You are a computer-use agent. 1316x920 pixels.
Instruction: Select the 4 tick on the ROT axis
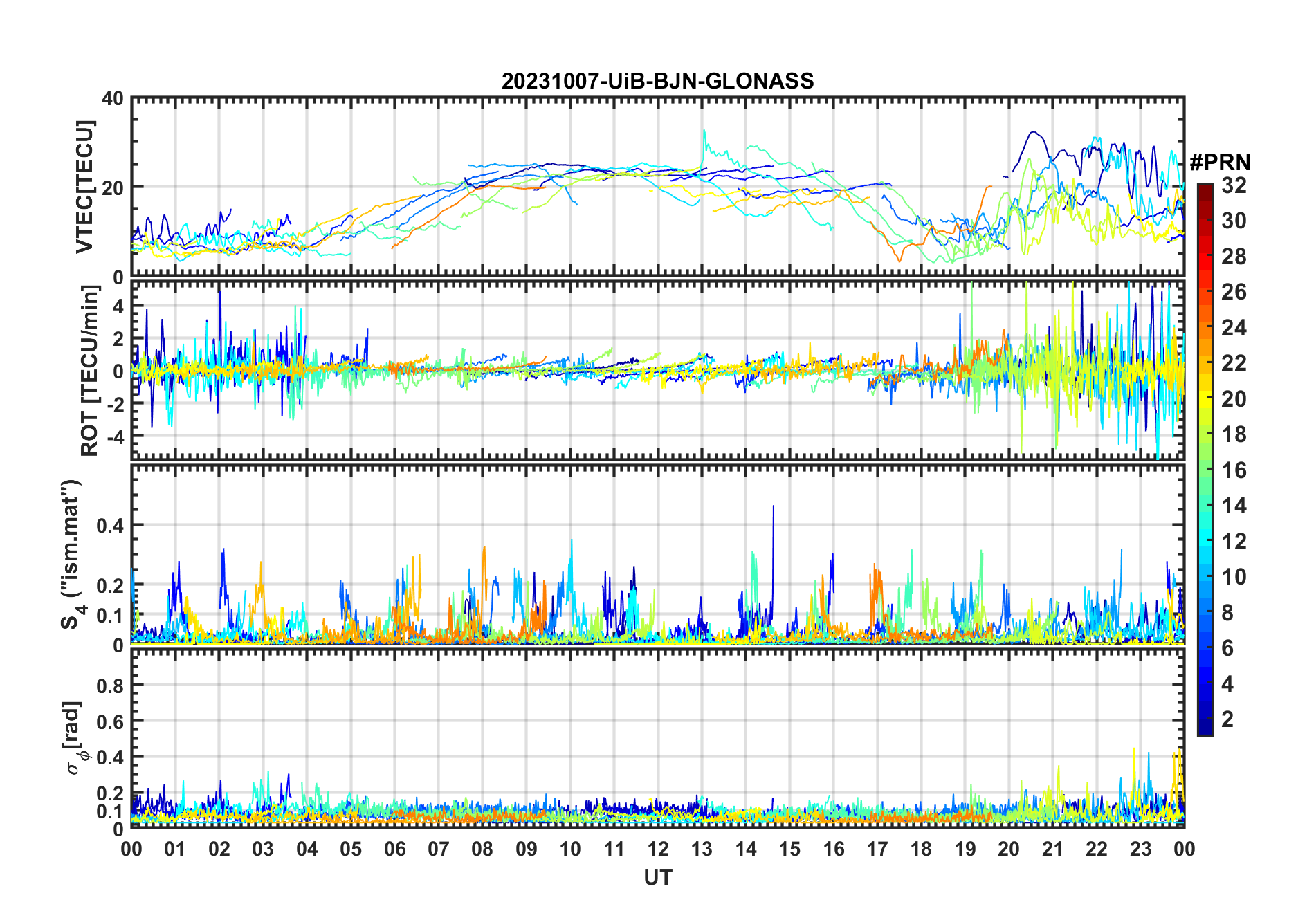118,306
